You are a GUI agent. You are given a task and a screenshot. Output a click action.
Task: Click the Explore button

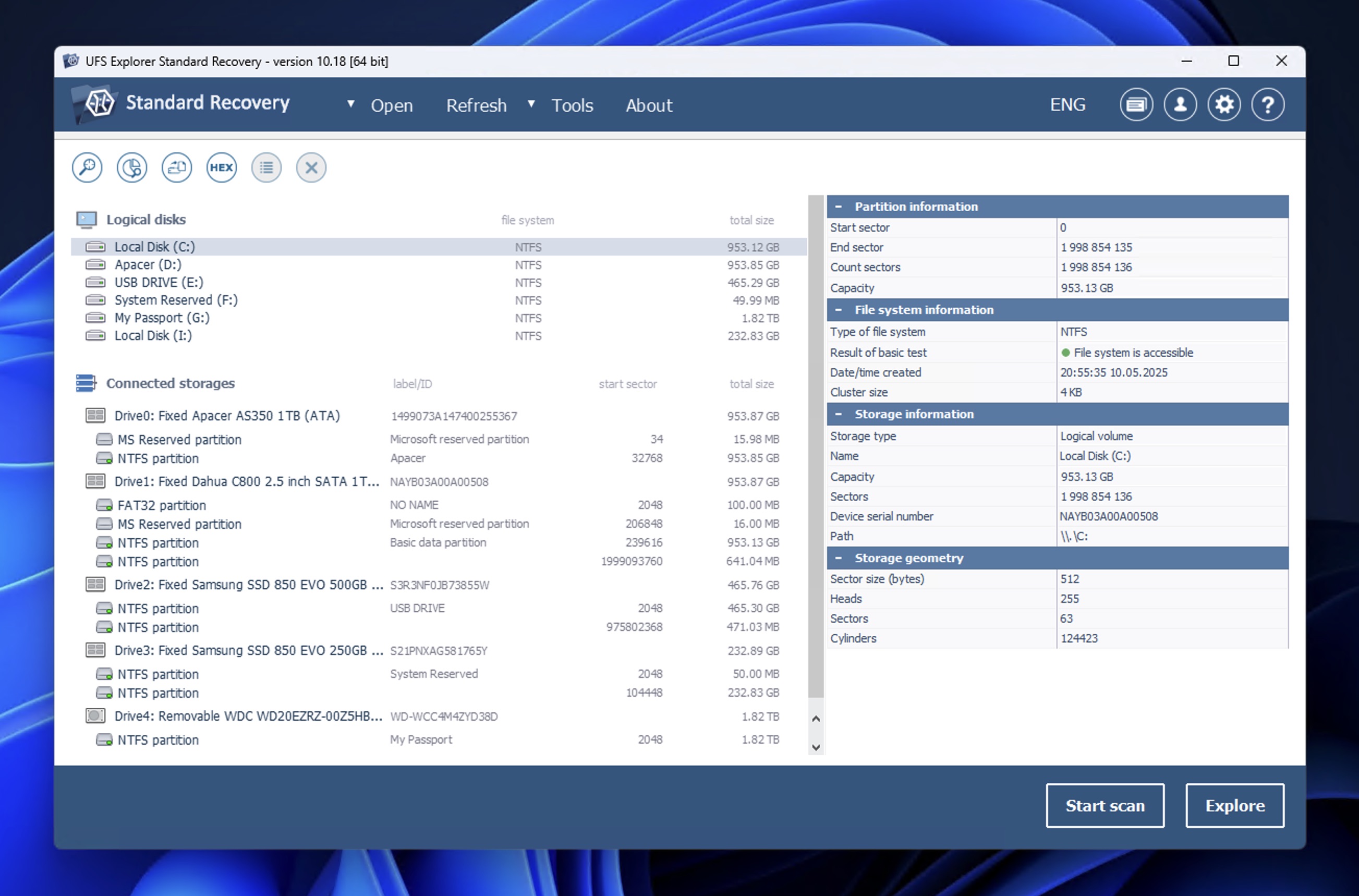coord(1235,805)
